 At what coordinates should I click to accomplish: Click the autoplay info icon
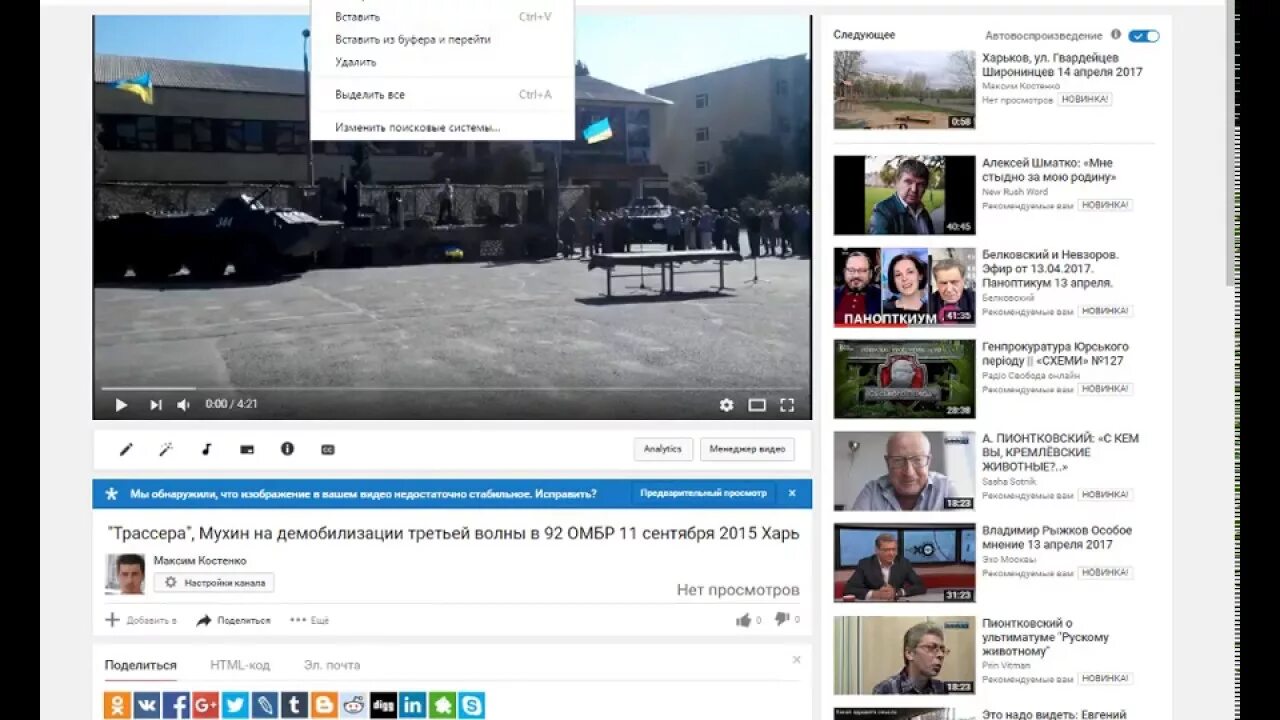click(1116, 35)
